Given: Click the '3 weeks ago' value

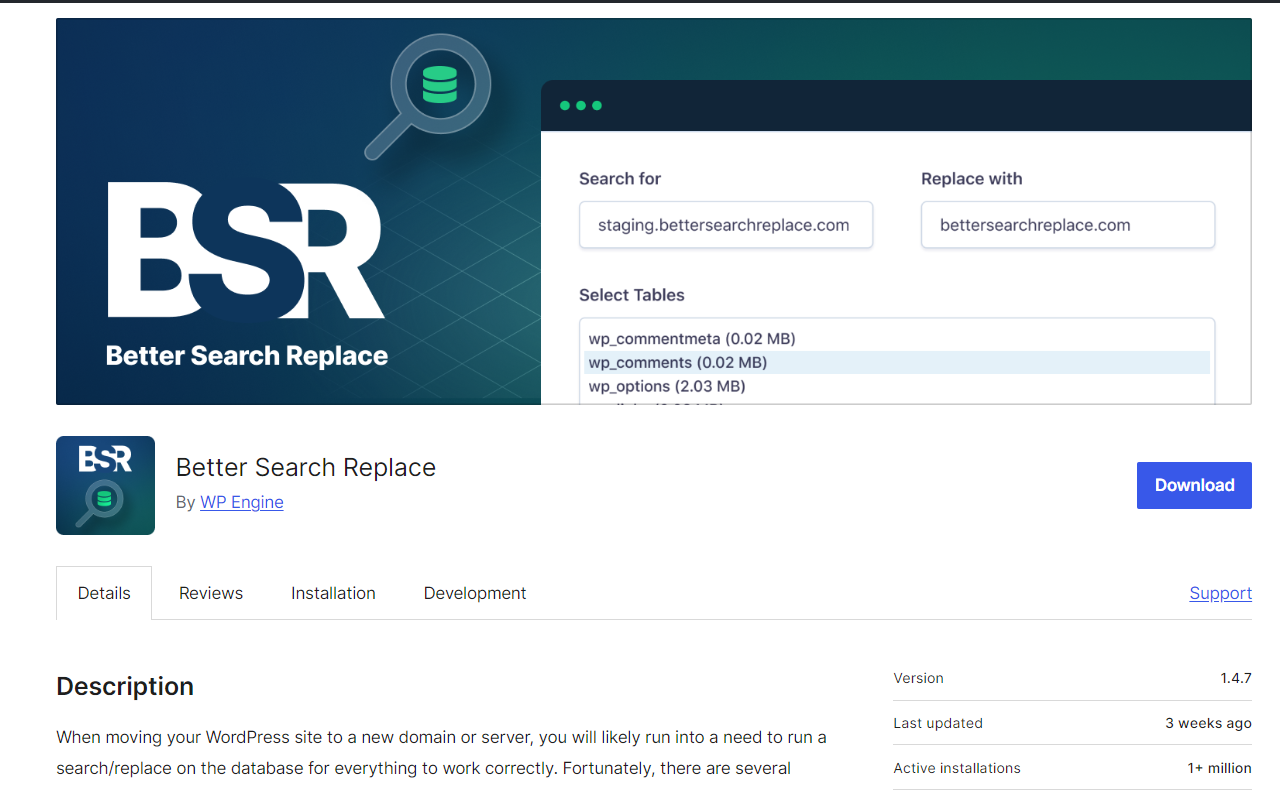Looking at the screenshot, I should click(x=1208, y=723).
